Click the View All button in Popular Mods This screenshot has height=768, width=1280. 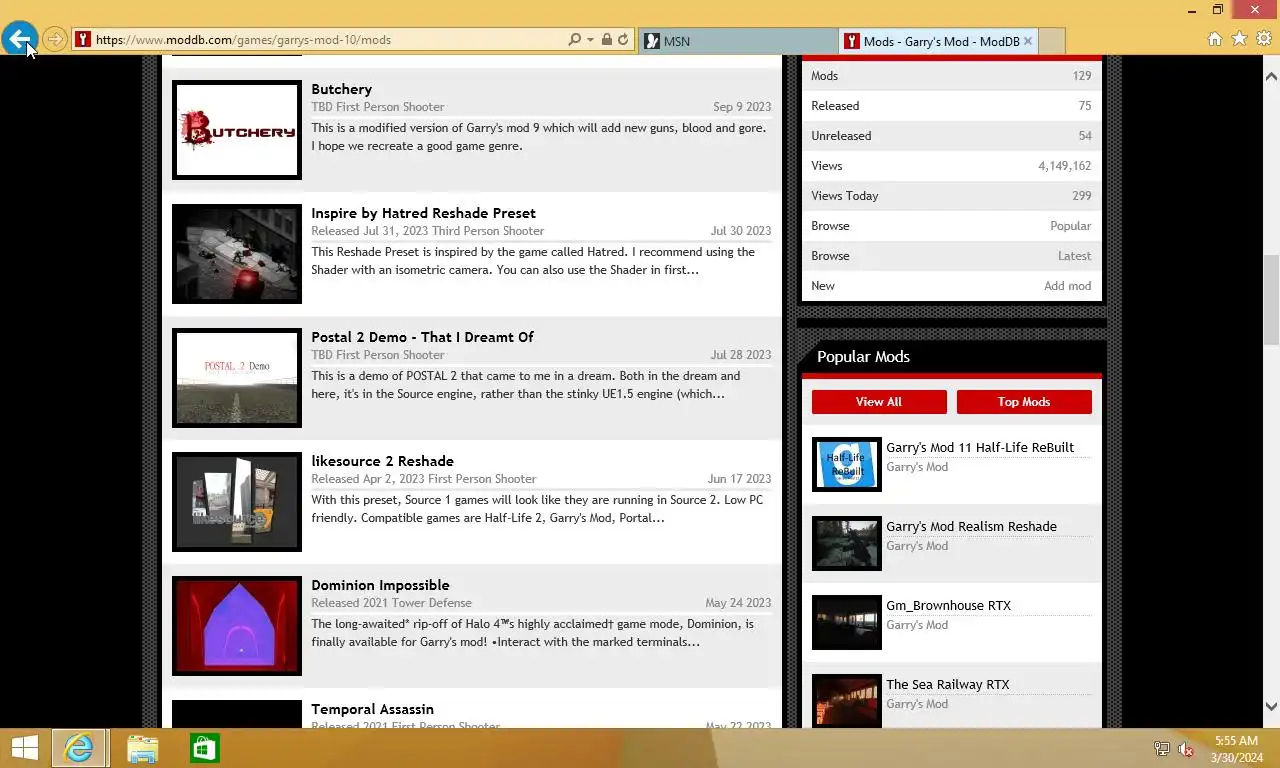click(879, 402)
